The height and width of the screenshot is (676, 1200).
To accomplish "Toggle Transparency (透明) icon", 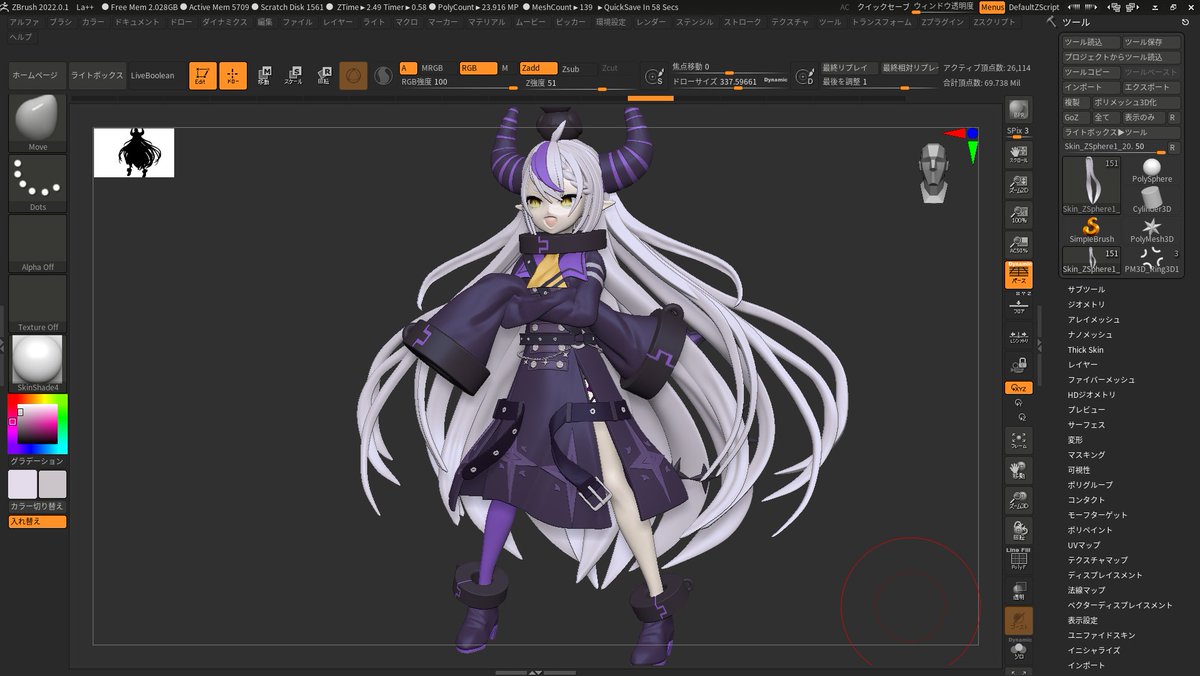I will coord(1018,590).
